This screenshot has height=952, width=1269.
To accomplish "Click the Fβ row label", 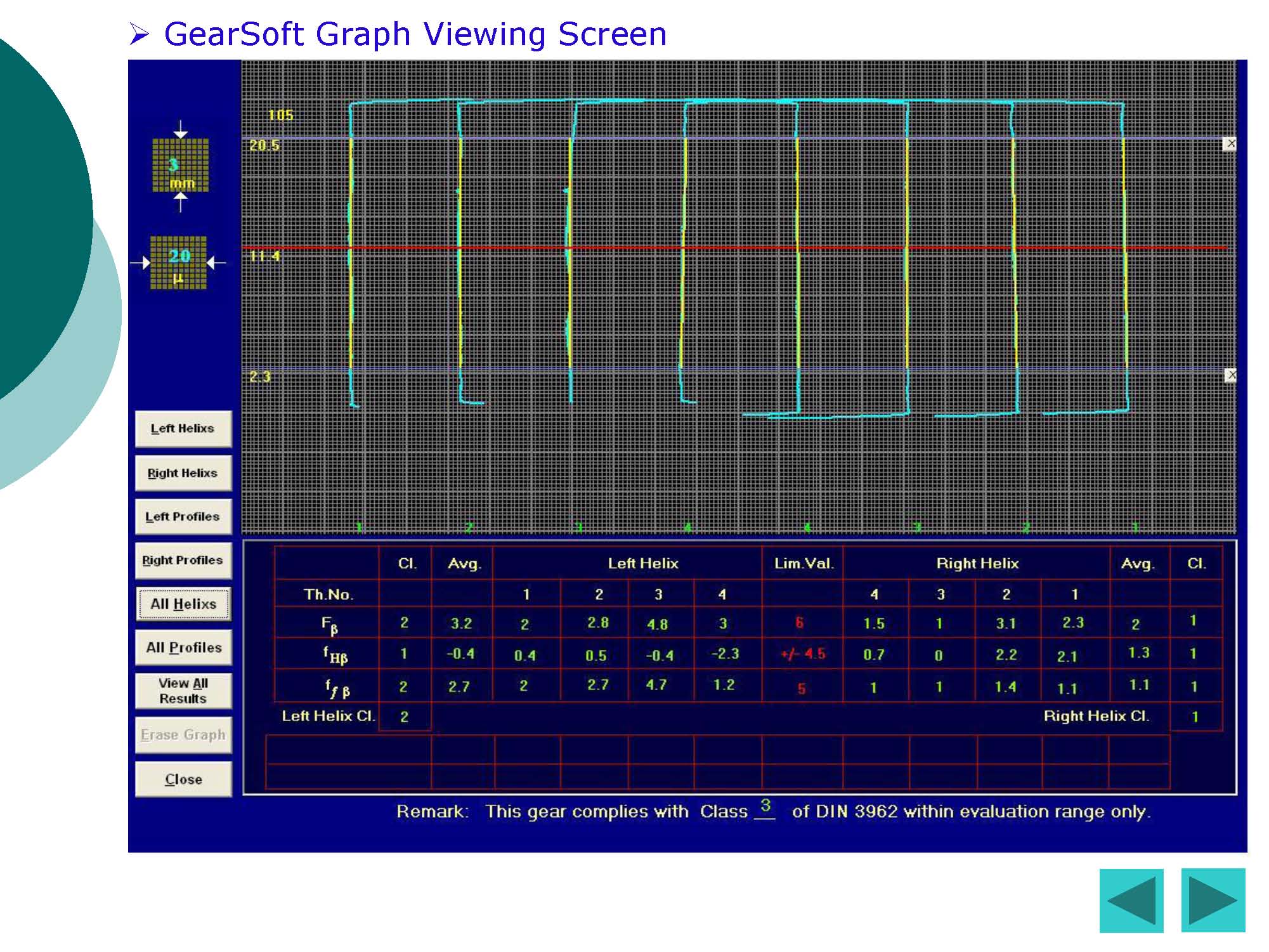I will (329, 625).
